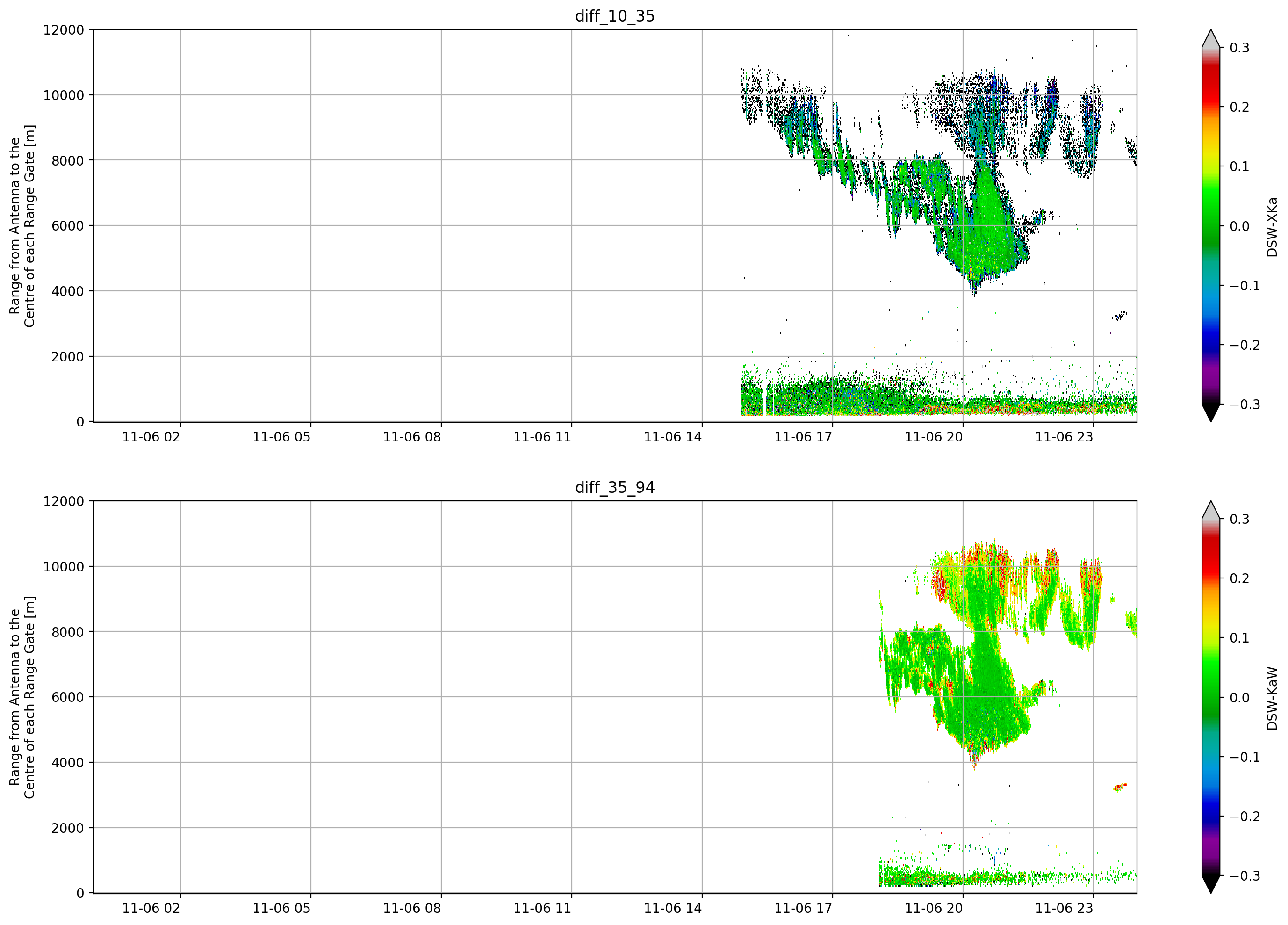Image resolution: width=1288 pixels, height=925 pixels.
Task: Click the diff_10_35 plot title
Action: pyautogui.click(x=615, y=16)
